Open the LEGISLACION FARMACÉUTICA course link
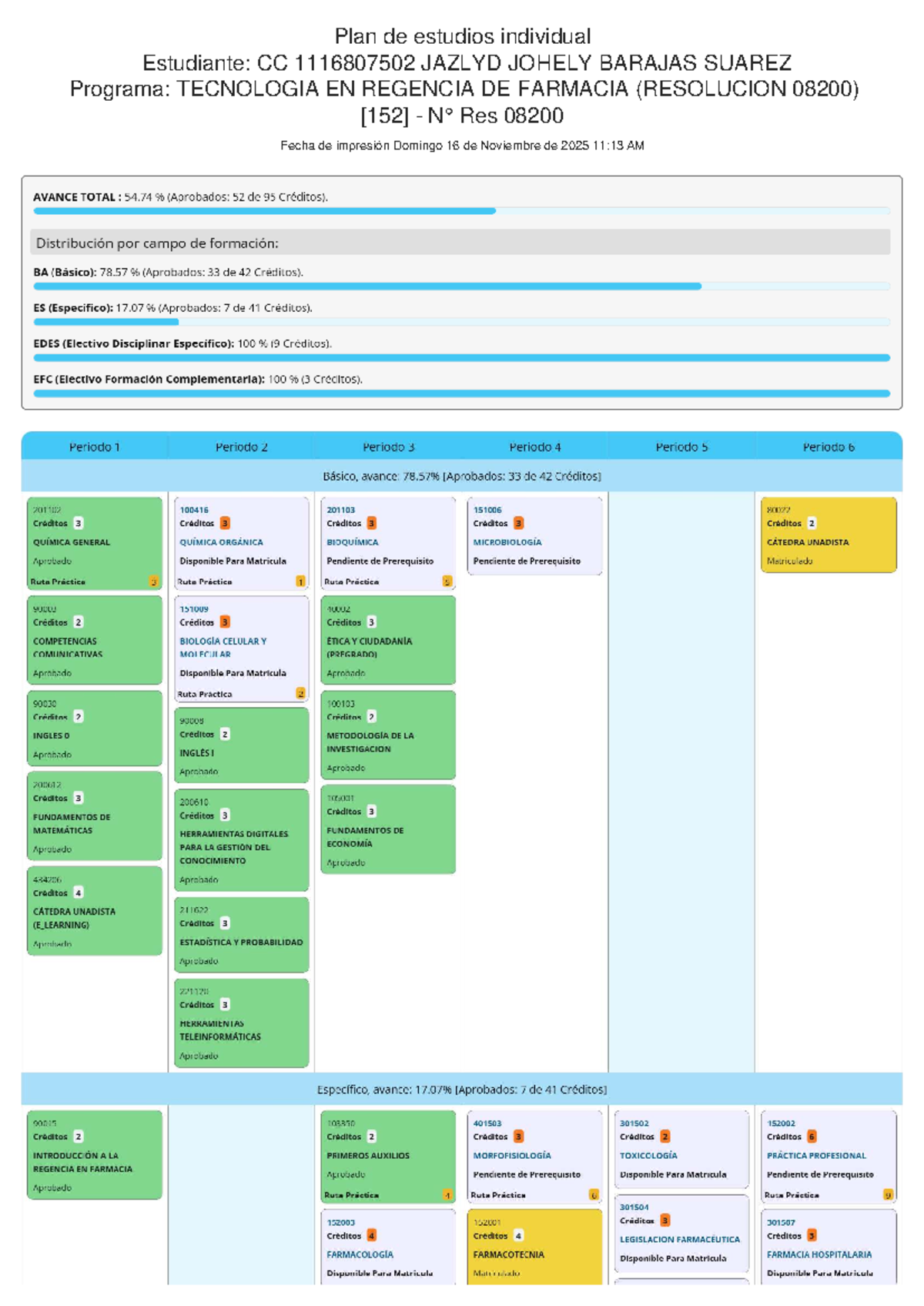 pos(680,1239)
